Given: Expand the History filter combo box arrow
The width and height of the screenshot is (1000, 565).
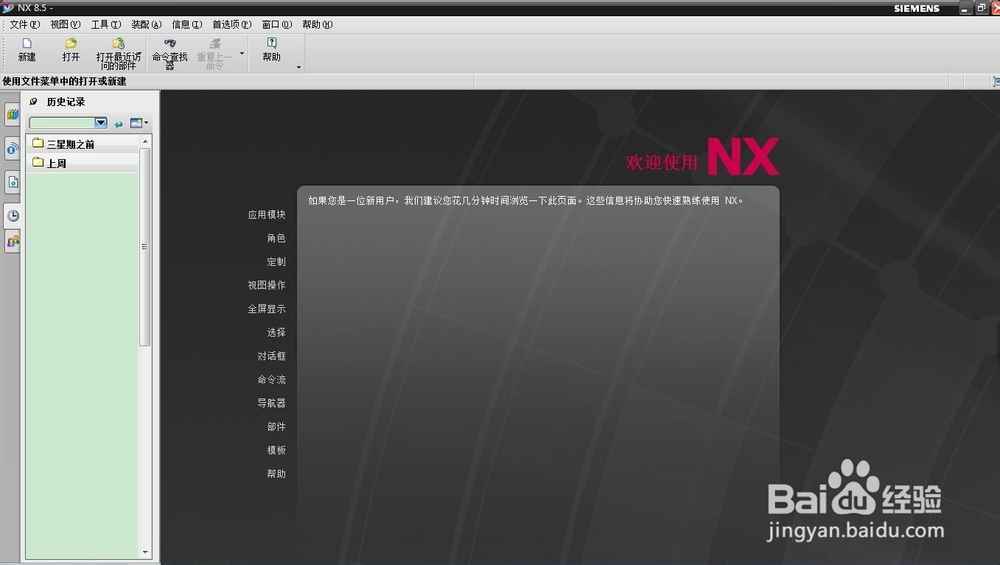Looking at the screenshot, I should pos(101,122).
